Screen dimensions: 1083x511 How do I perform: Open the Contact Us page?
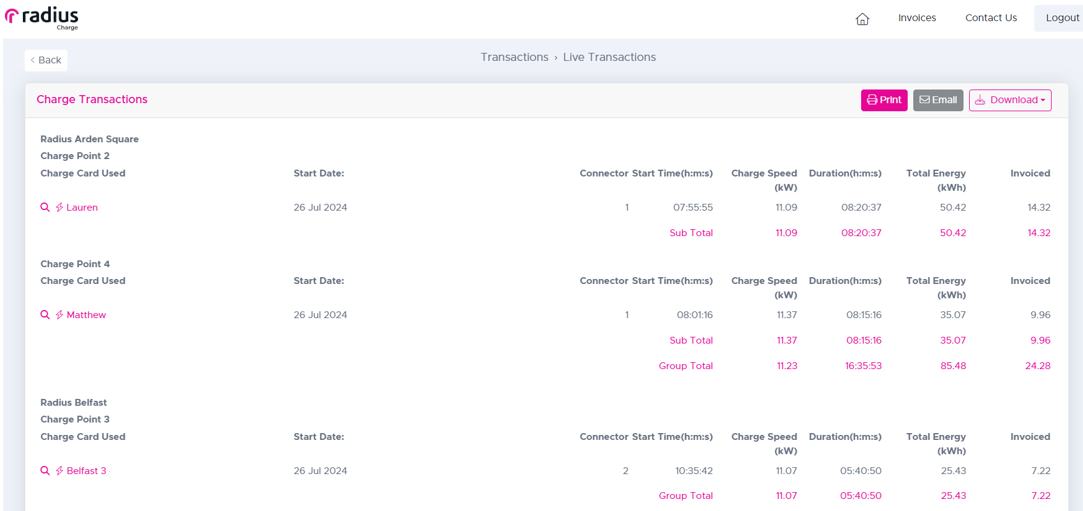click(x=990, y=18)
